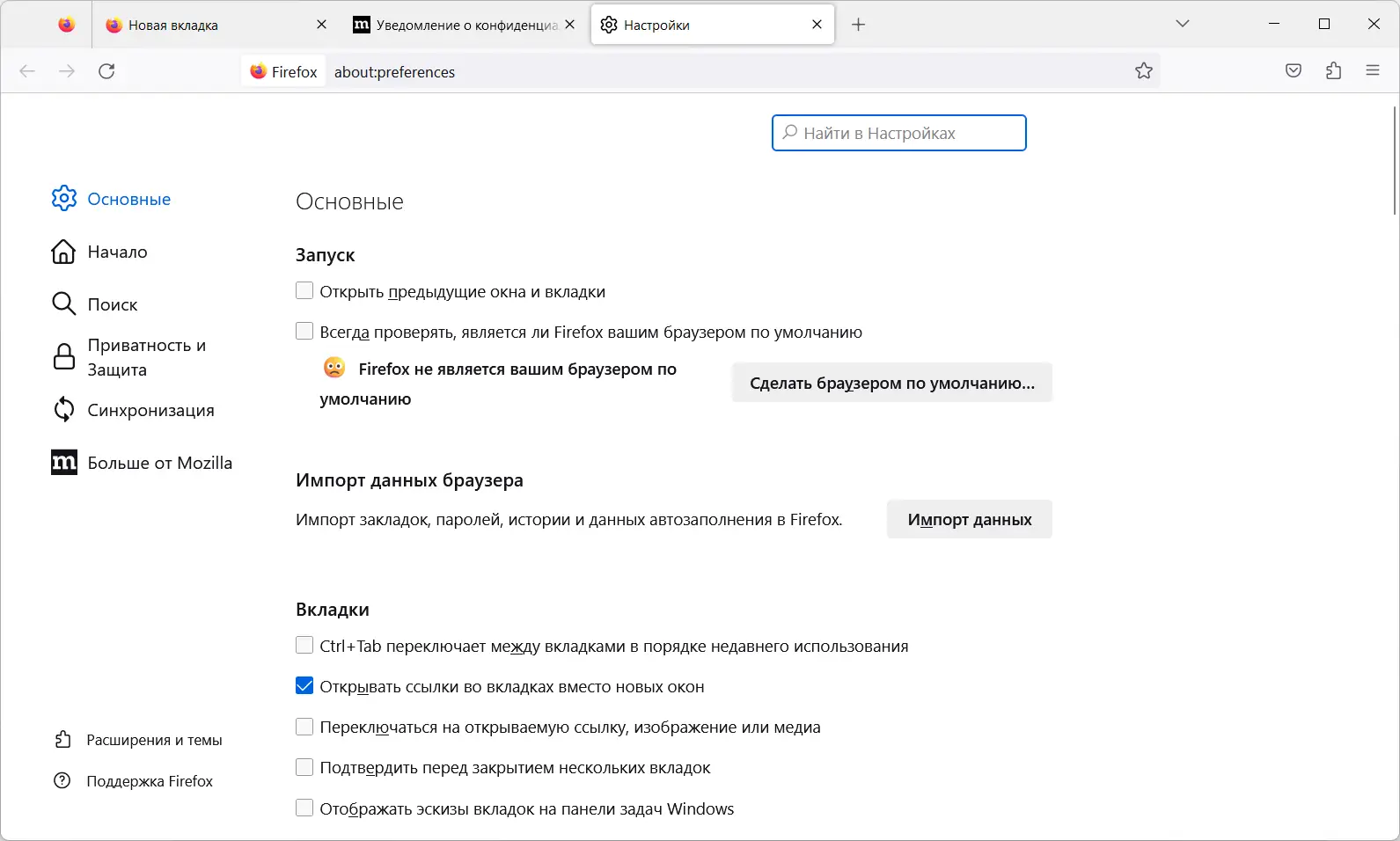Open a new tab with plus icon

click(x=858, y=25)
